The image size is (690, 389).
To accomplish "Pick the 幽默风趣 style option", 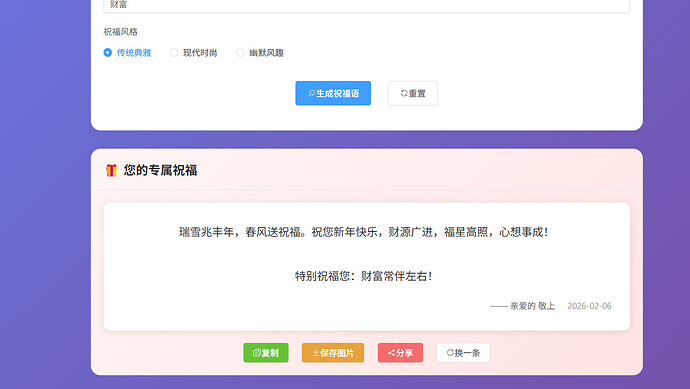I will click(x=260, y=53).
